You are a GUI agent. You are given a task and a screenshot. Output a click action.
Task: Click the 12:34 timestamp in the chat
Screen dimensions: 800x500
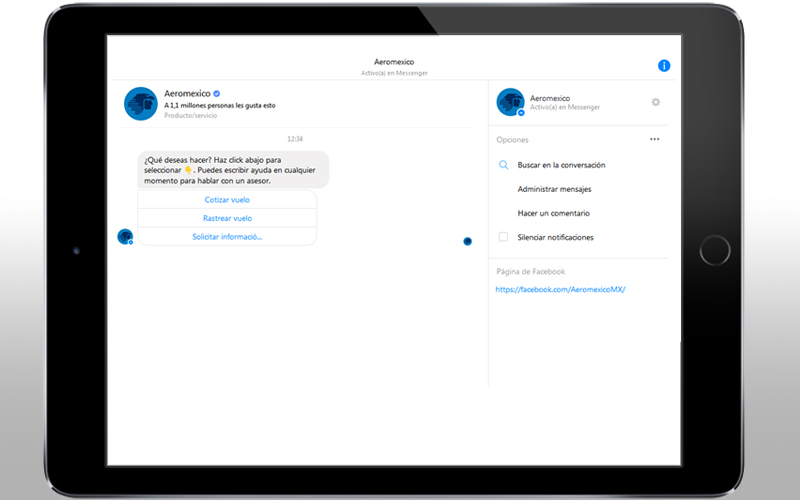[x=295, y=139]
